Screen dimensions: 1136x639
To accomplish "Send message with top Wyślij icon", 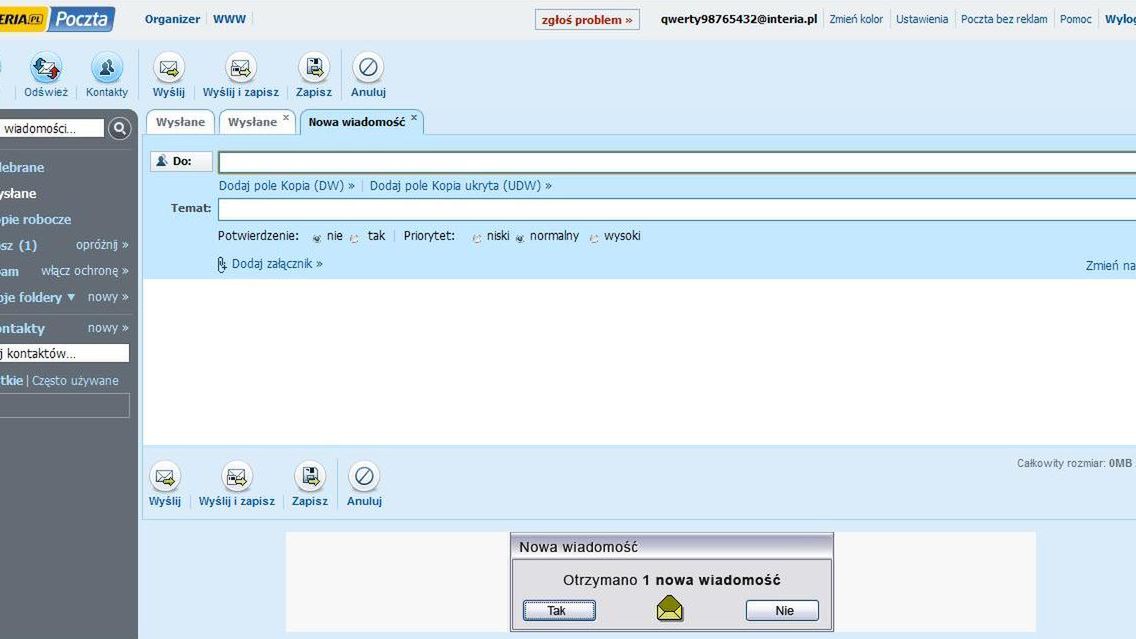I will (169, 68).
